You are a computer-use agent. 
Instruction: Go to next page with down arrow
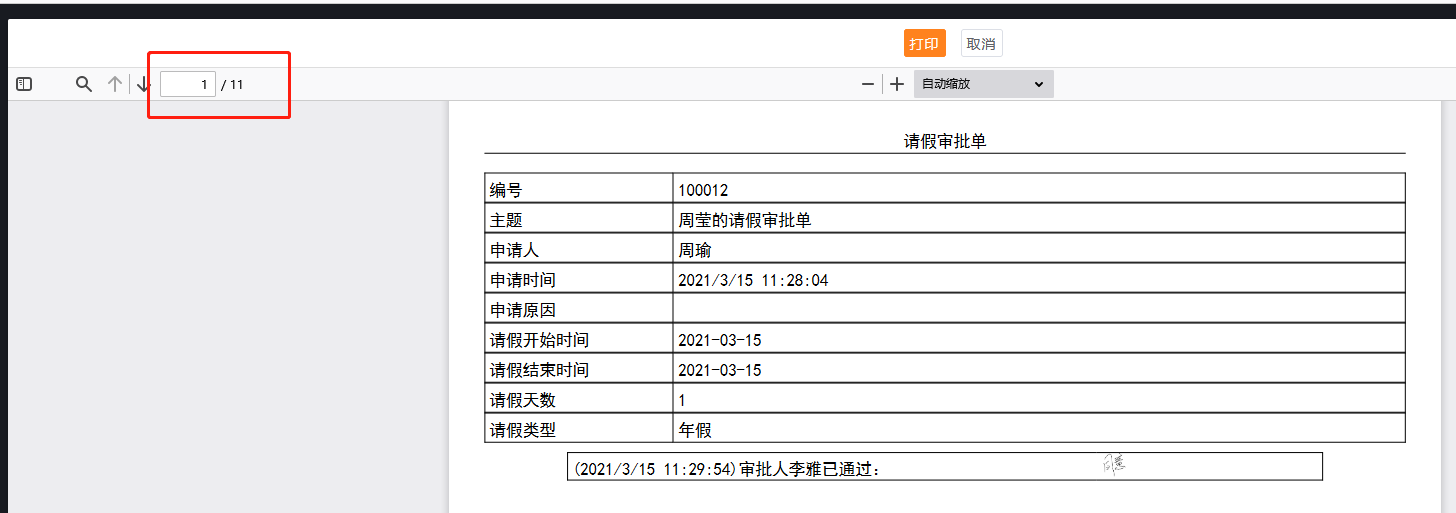point(143,85)
